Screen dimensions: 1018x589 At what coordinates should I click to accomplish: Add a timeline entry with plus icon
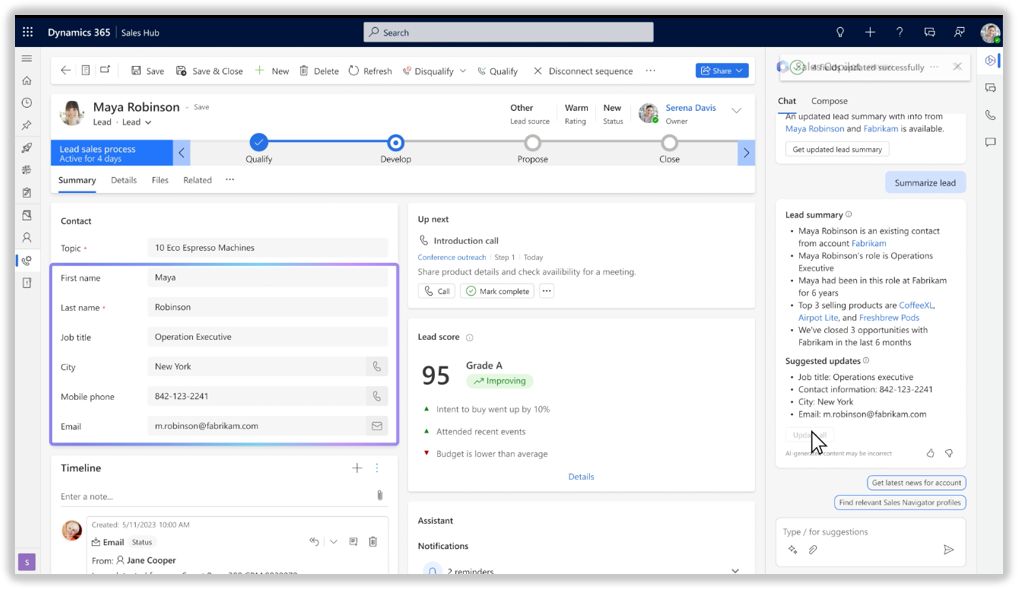pos(356,468)
